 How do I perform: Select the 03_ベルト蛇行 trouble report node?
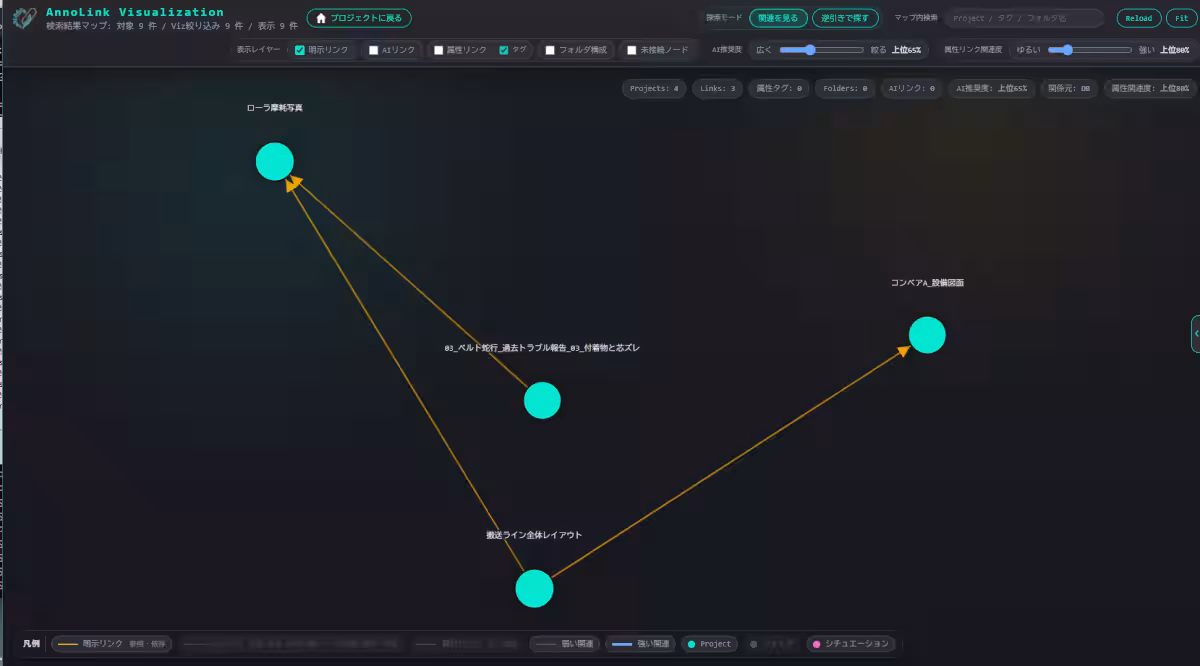(x=542, y=400)
